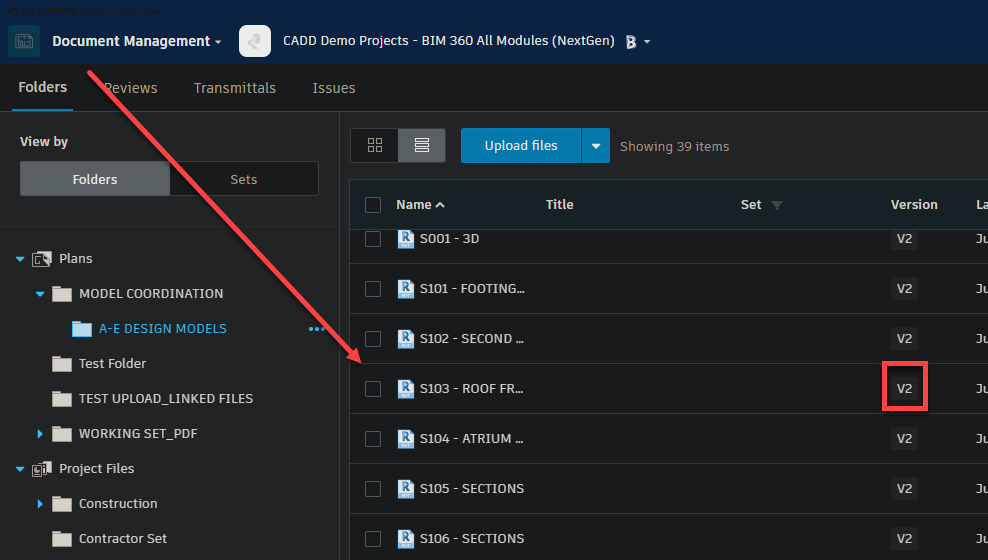988x560 pixels.
Task: Check the box for S105 - SECTIONS
Action: pyautogui.click(x=373, y=489)
